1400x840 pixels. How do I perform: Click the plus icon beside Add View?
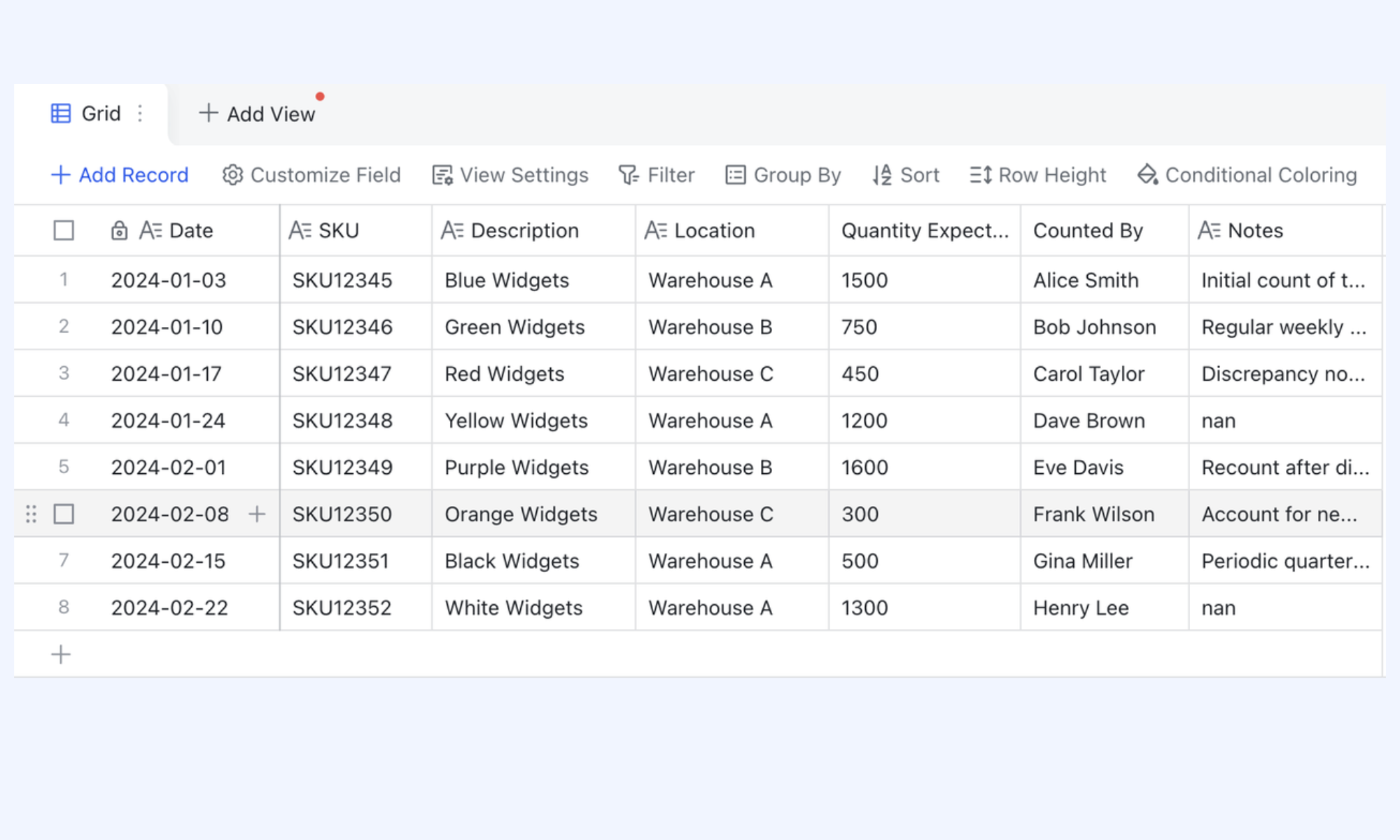(208, 113)
